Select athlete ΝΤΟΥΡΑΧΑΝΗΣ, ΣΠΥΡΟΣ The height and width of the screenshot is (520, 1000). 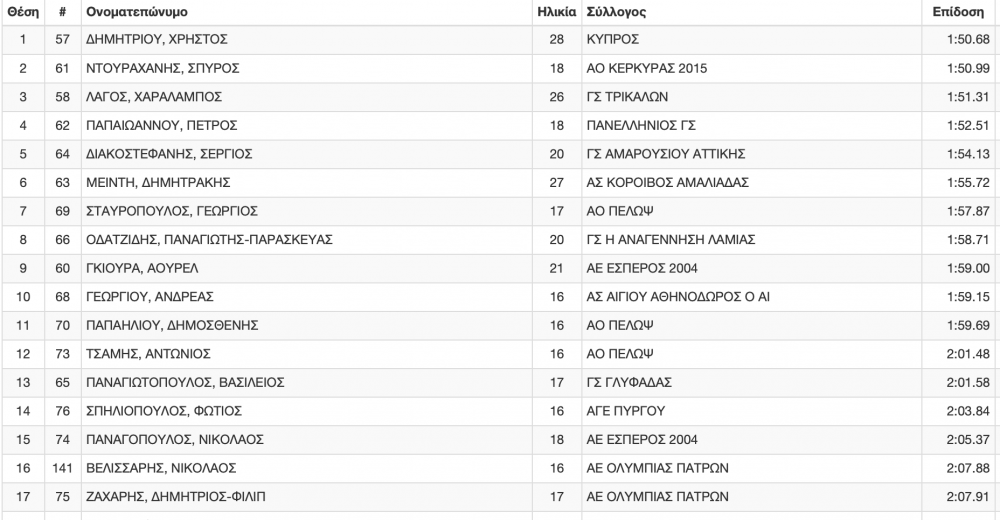(163, 68)
